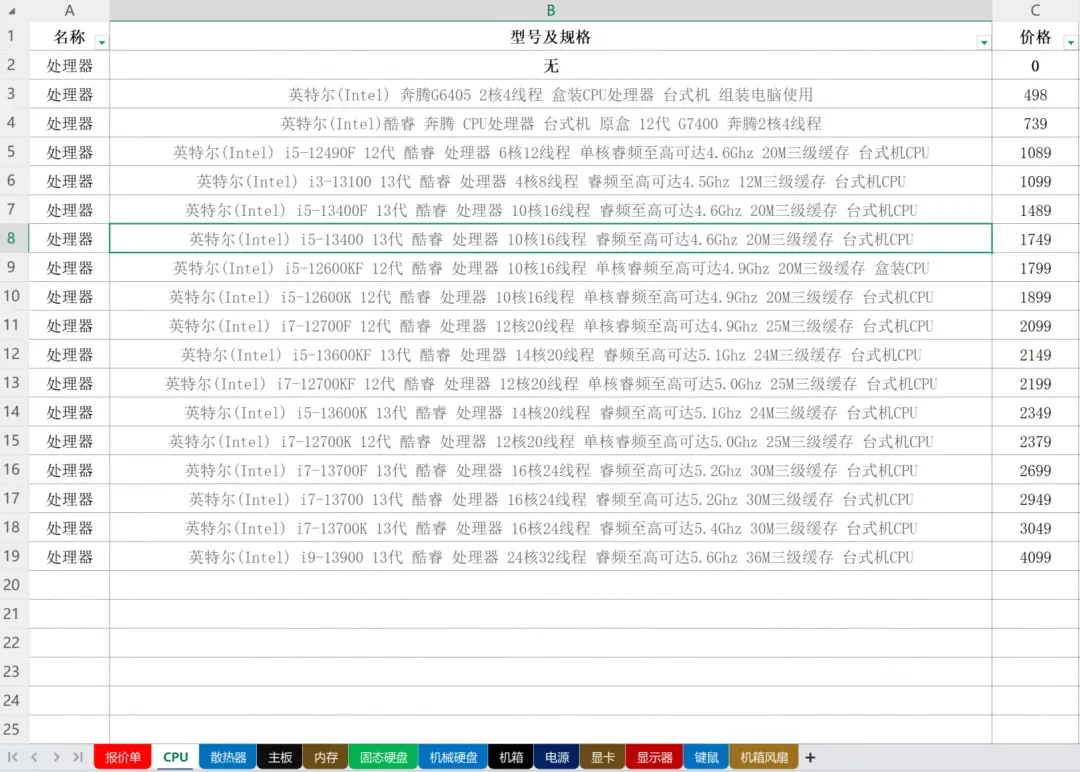1080x772 pixels.
Task: Open the 内存 sheet tab
Action: [x=326, y=758]
